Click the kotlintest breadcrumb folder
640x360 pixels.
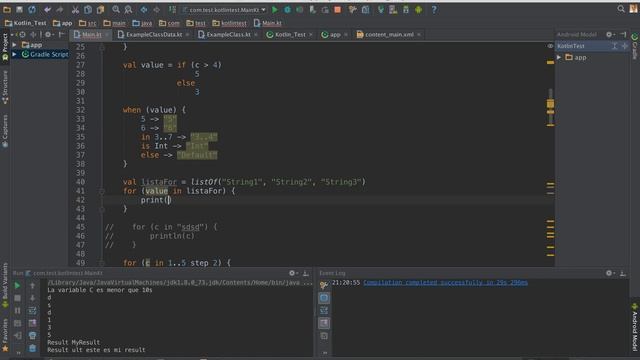[229, 23]
